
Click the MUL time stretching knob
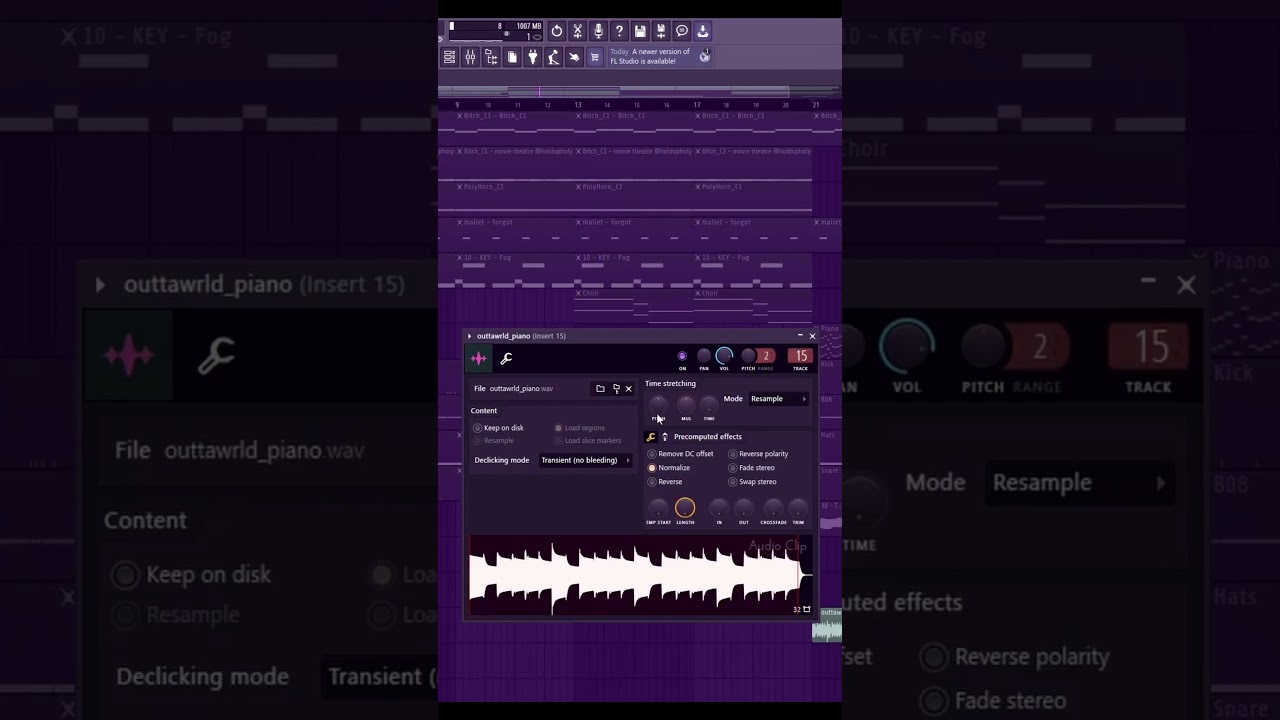point(685,404)
